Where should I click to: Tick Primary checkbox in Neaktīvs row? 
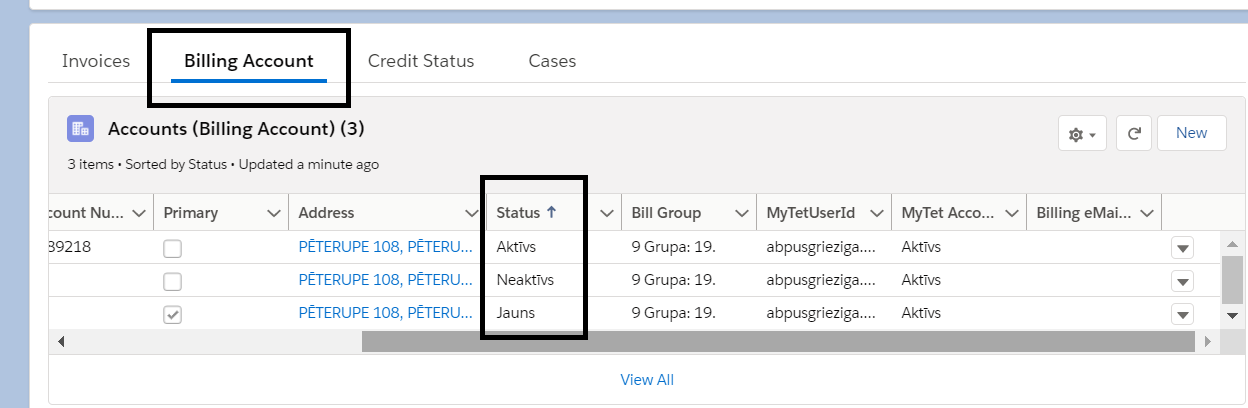(x=173, y=281)
